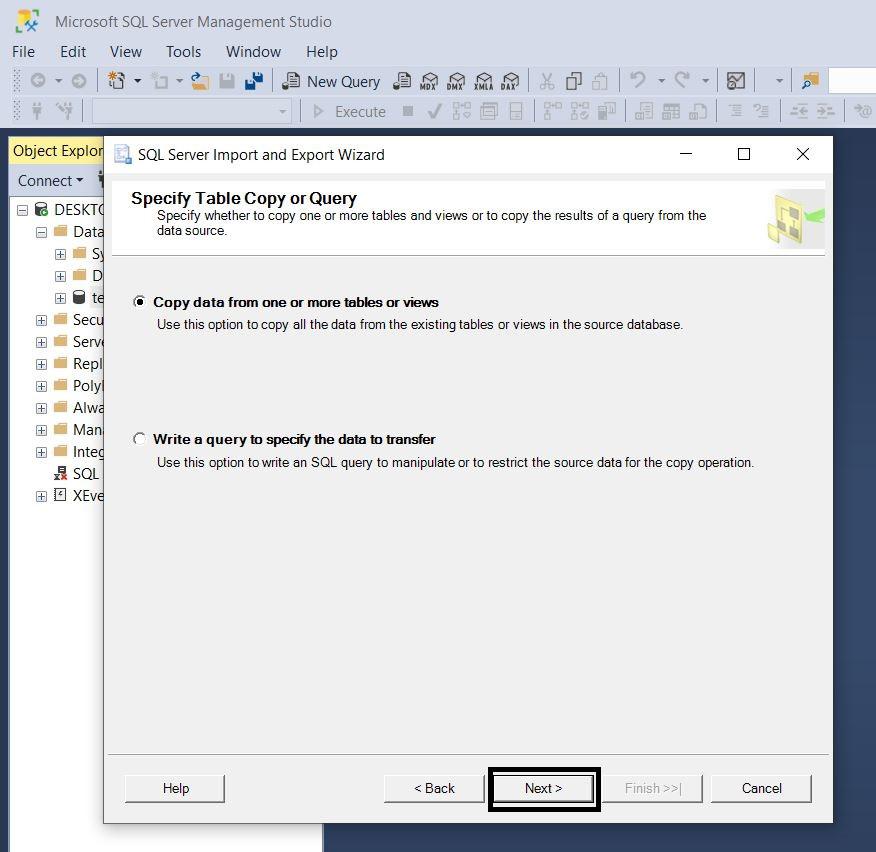This screenshot has width=876, height=852.
Task: Click the New Project toolbar icon
Action: pos(116,81)
